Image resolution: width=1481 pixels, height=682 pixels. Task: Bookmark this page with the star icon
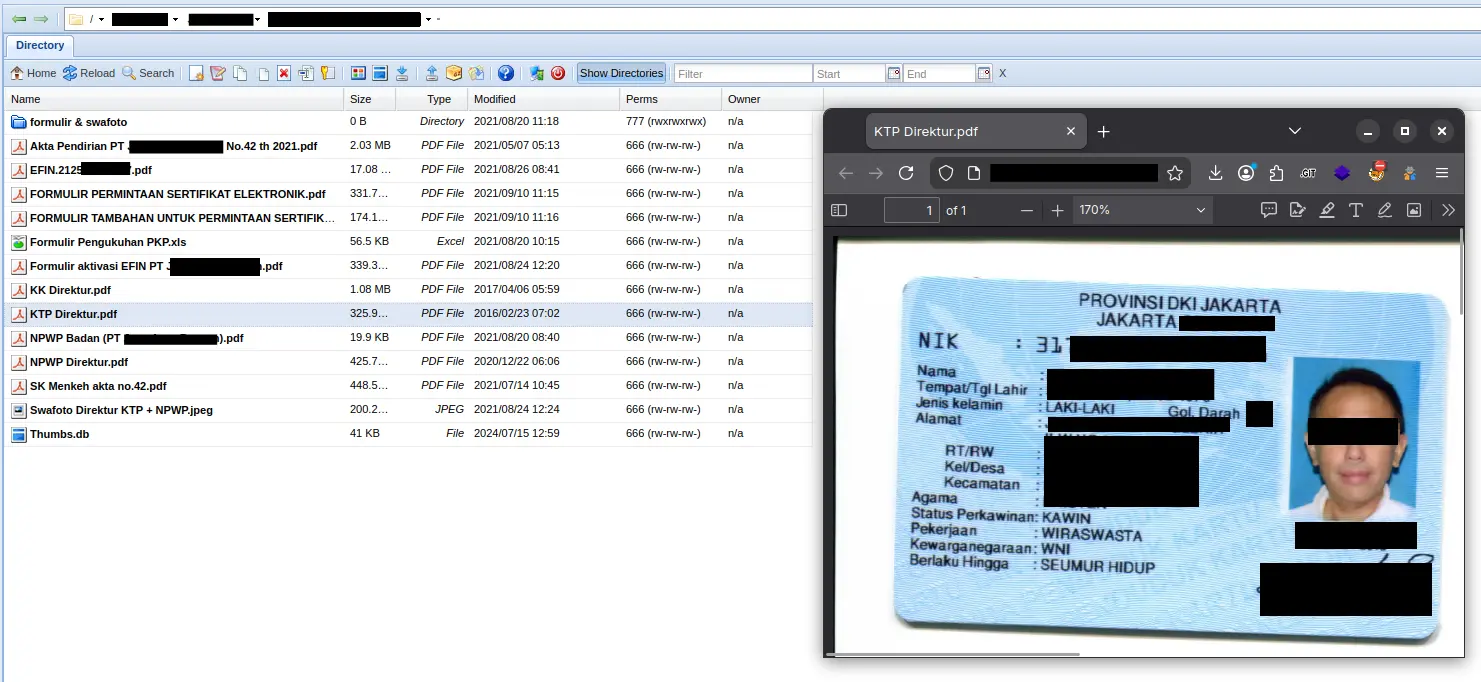pos(1175,173)
